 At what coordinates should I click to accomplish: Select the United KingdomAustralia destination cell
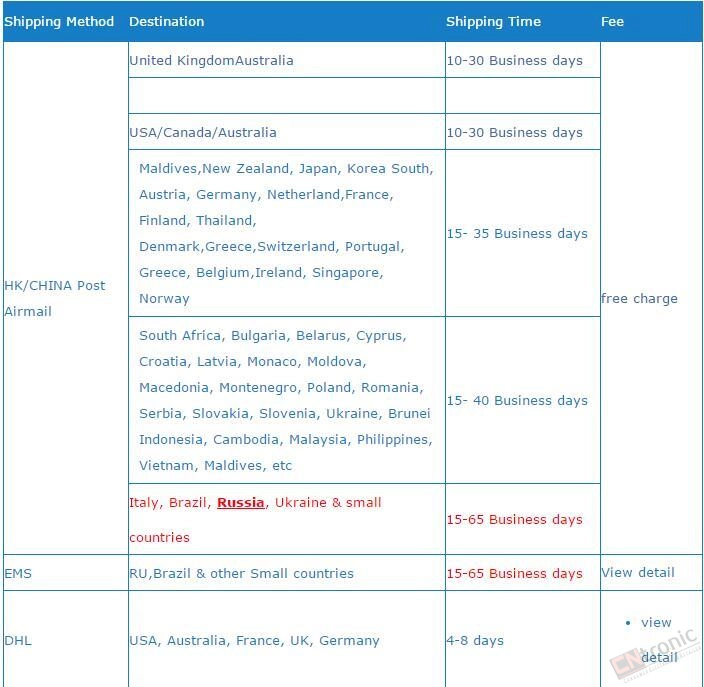(x=287, y=60)
